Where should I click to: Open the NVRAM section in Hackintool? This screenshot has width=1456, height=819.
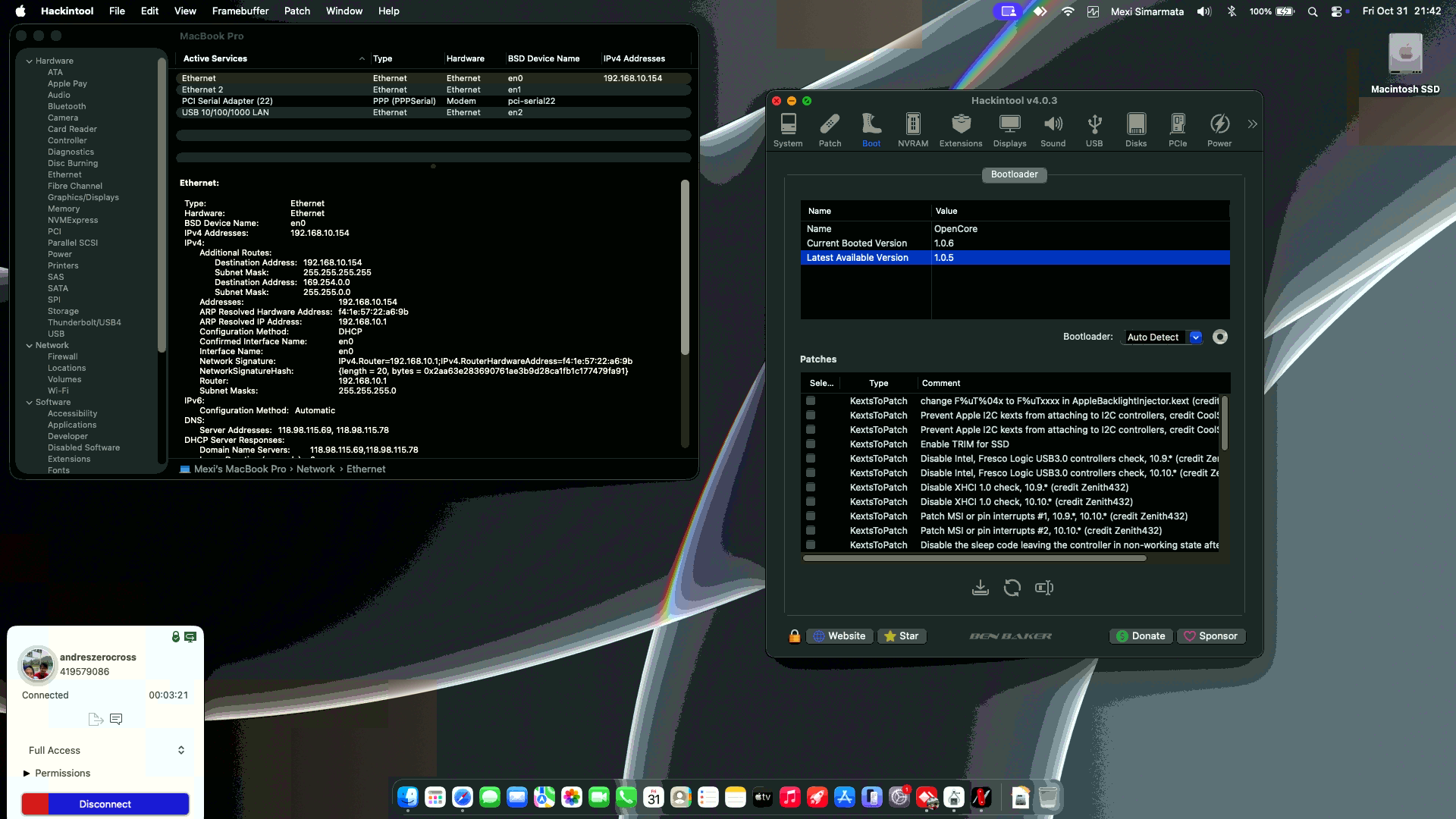(x=913, y=130)
